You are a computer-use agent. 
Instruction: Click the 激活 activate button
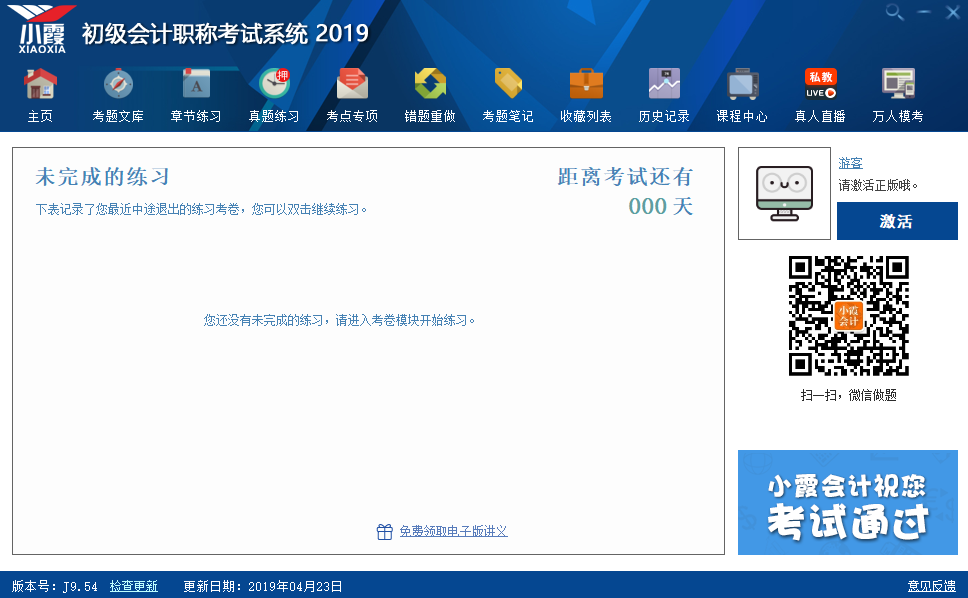tap(897, 221)
